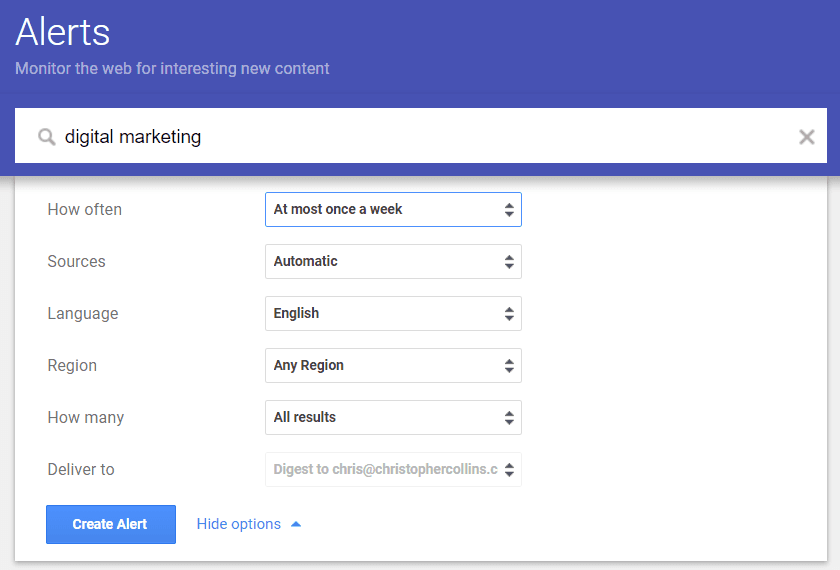
Task: Click the 'How often' label
Action: click(x=84, y=210)
